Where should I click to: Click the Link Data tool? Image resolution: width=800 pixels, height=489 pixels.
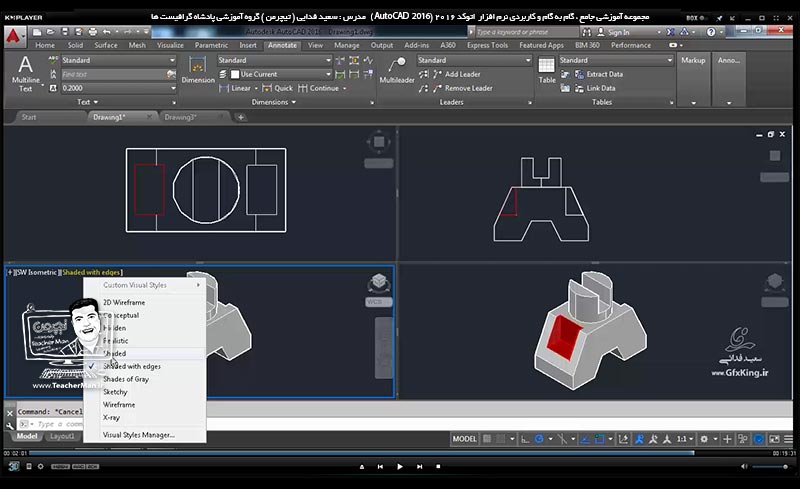pyautogui.click(x=594, y=88)
